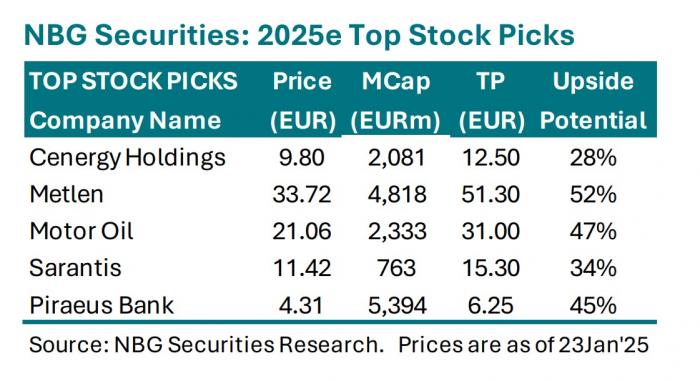Select Metlen's 52% upside value
The width and height of the screenshot is (700, 381).
coord(593,195)
